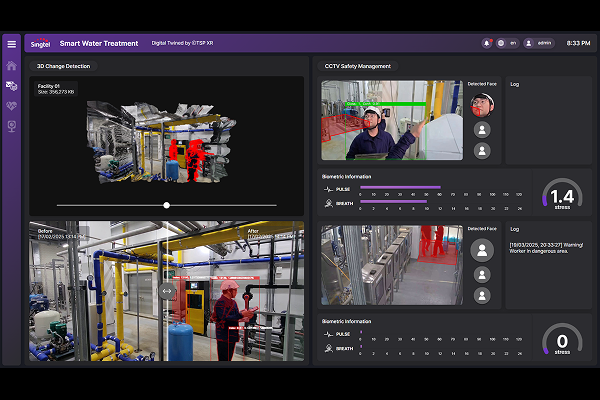Click second empty face placeholder in top camera
The image size is (600, 400).
[482, 151]
